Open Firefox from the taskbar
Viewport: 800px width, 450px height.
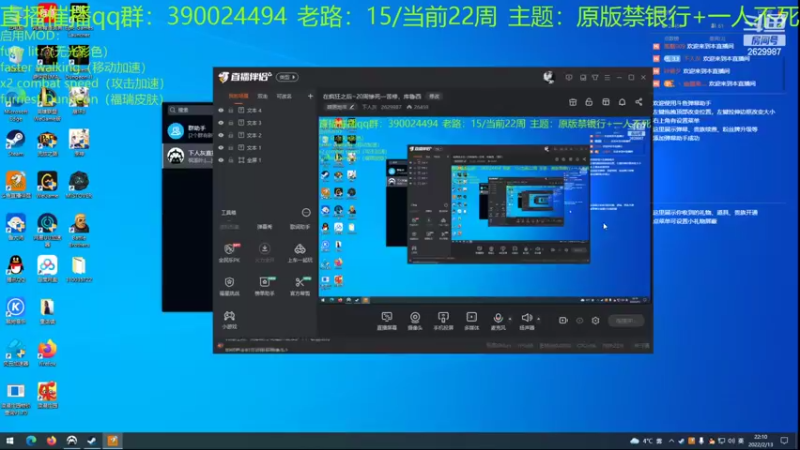coord(51,441)
